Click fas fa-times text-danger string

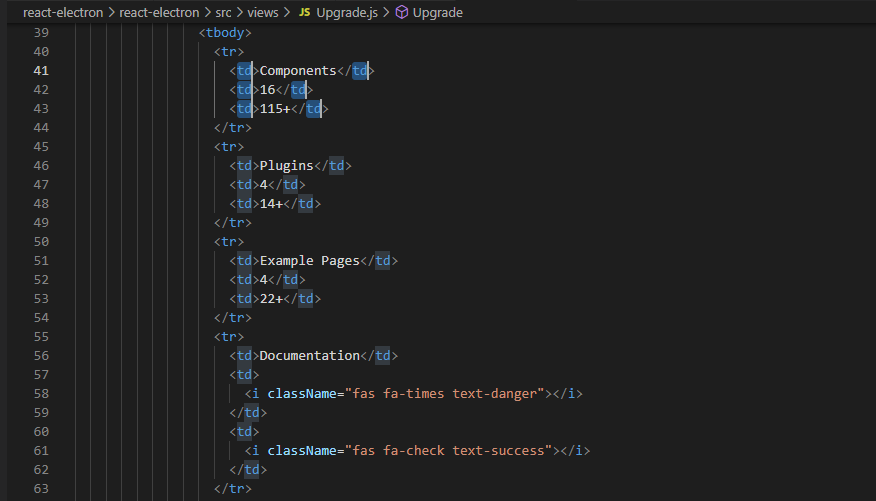(x=444, y=394)
